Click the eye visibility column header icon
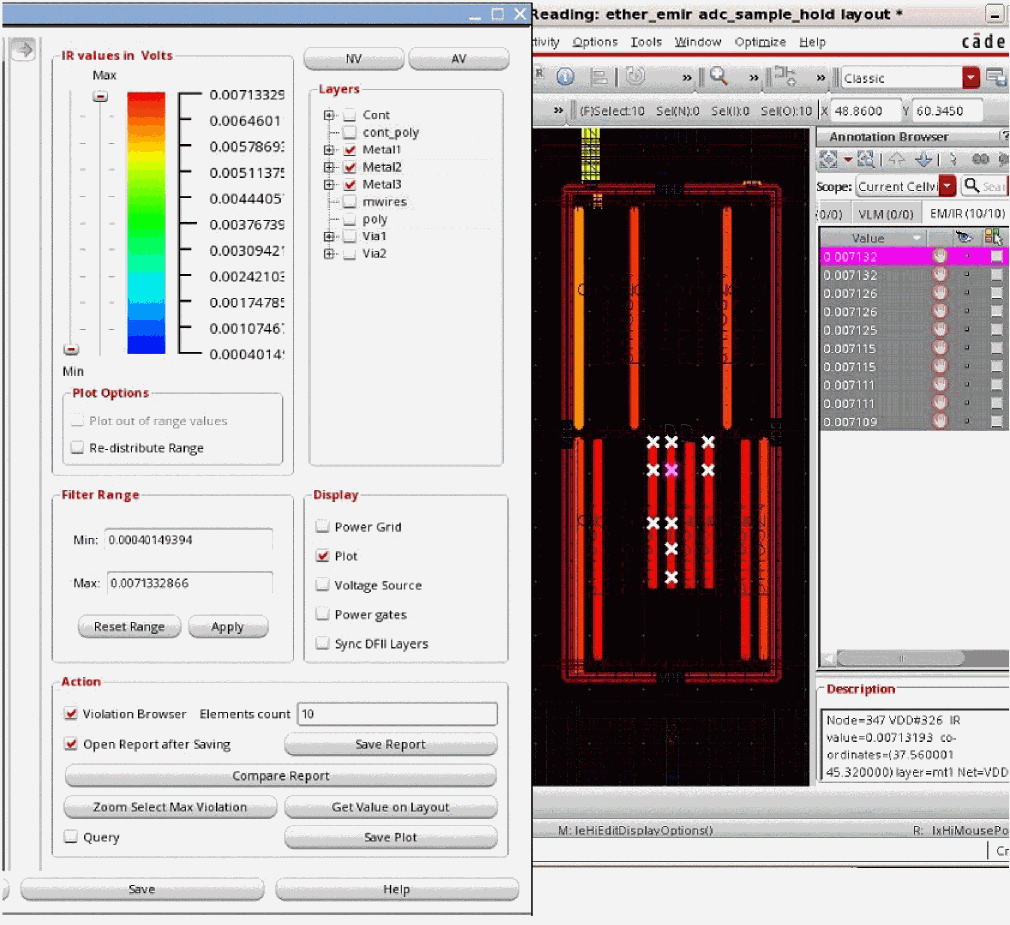Image resolution: width=1010 pixels, height=925 pixels. 964,237
